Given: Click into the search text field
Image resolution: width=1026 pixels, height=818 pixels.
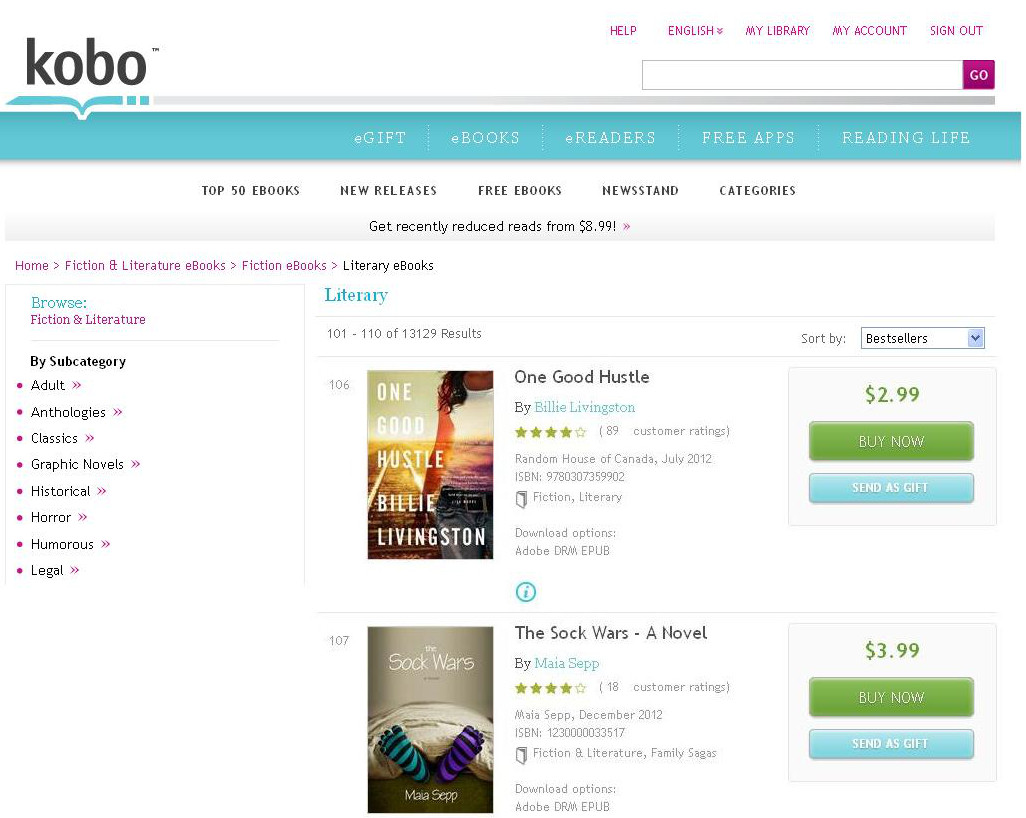Looking at the screenshot, I should pyautogui.click(x=801, y=75).
